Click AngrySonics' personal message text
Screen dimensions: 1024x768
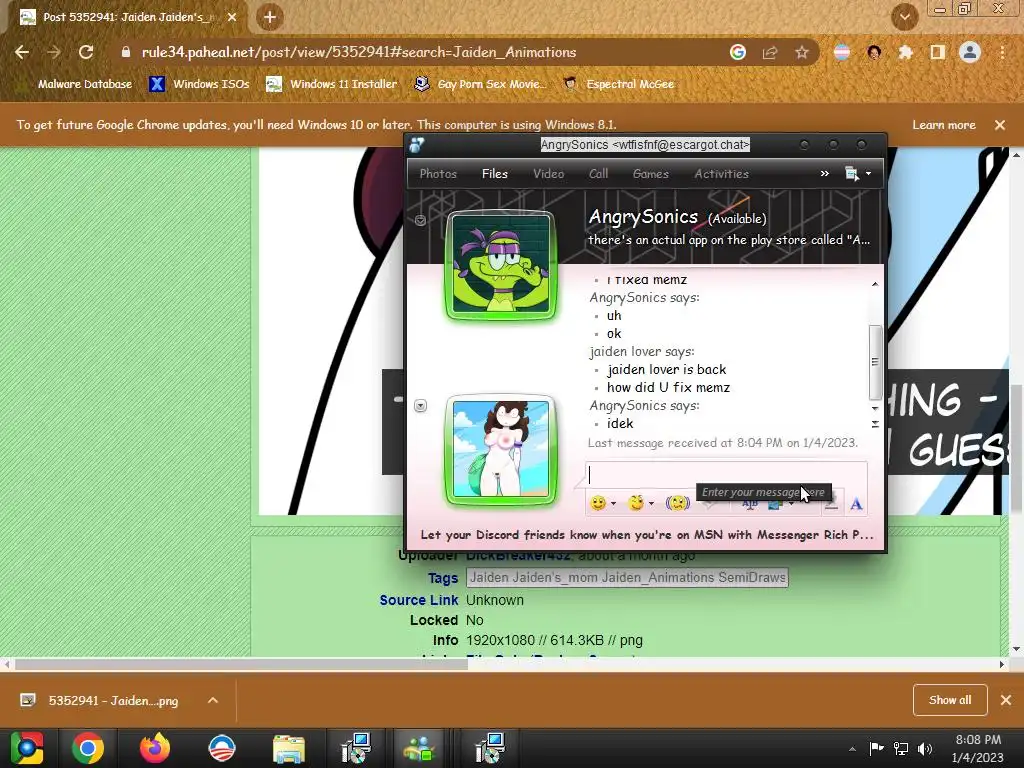click(x=729, y=240)
